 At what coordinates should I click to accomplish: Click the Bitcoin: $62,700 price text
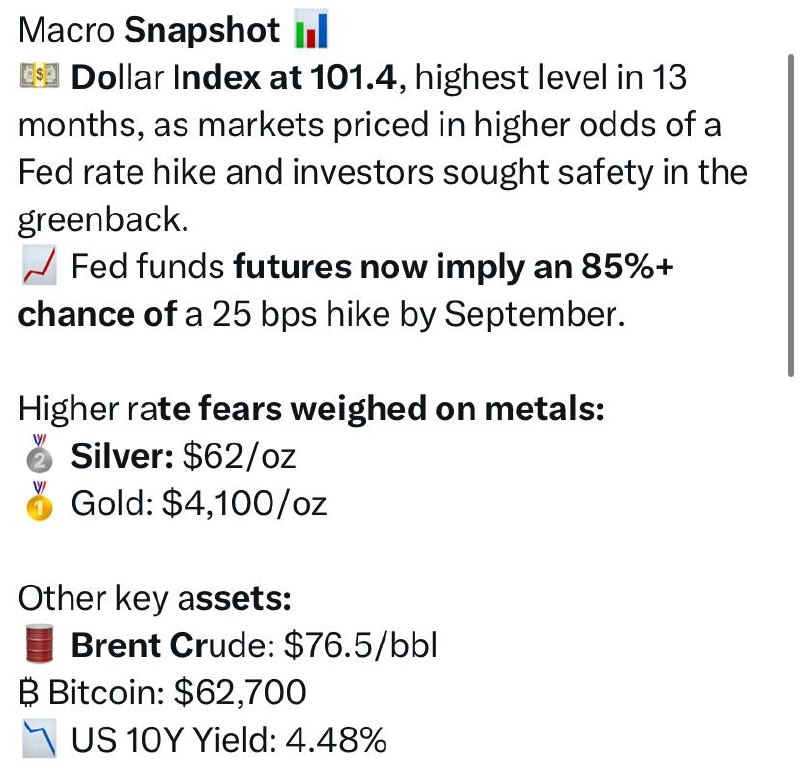click(177, 692)
